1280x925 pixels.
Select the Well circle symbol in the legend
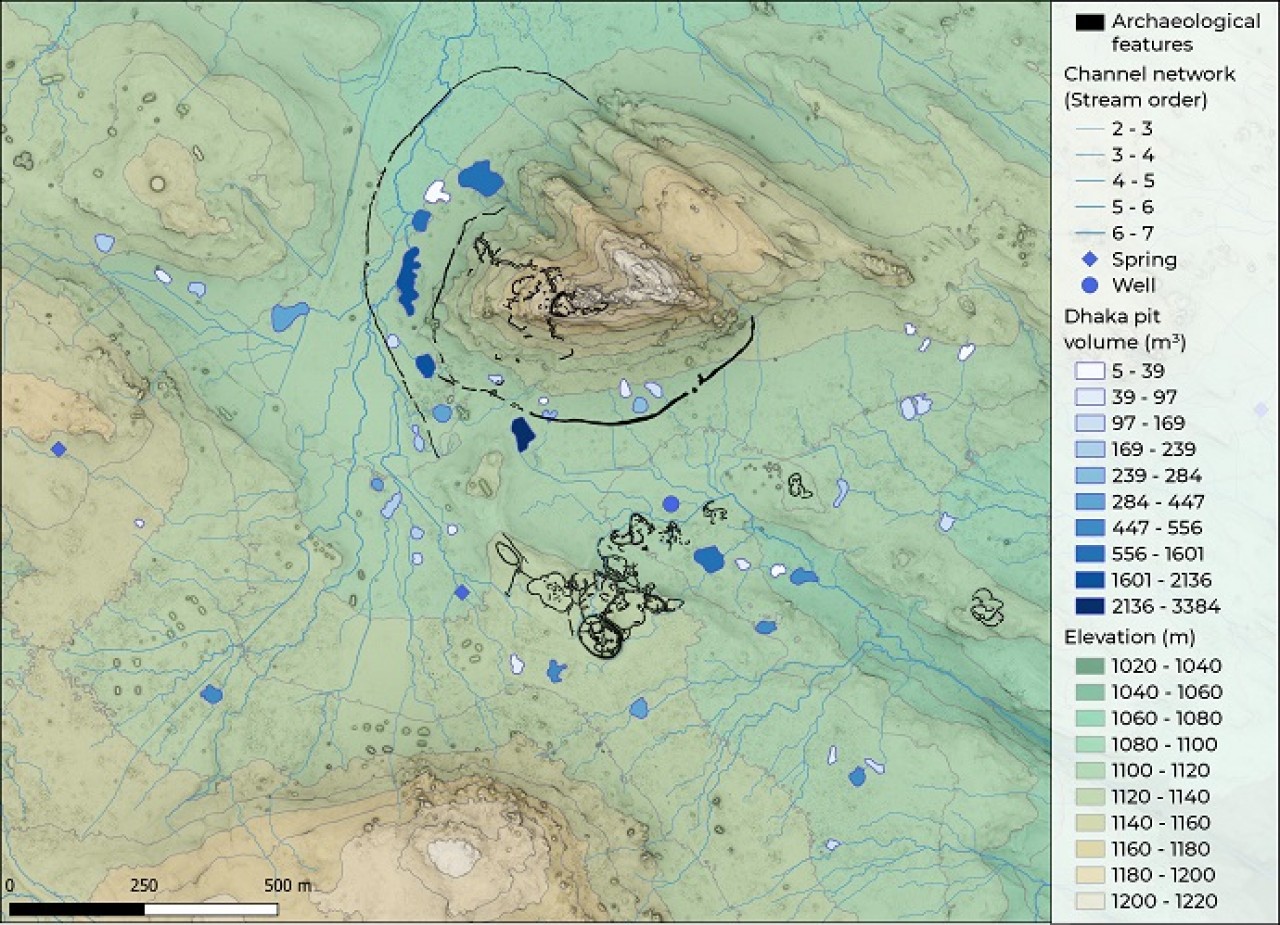click(1088, 286)
